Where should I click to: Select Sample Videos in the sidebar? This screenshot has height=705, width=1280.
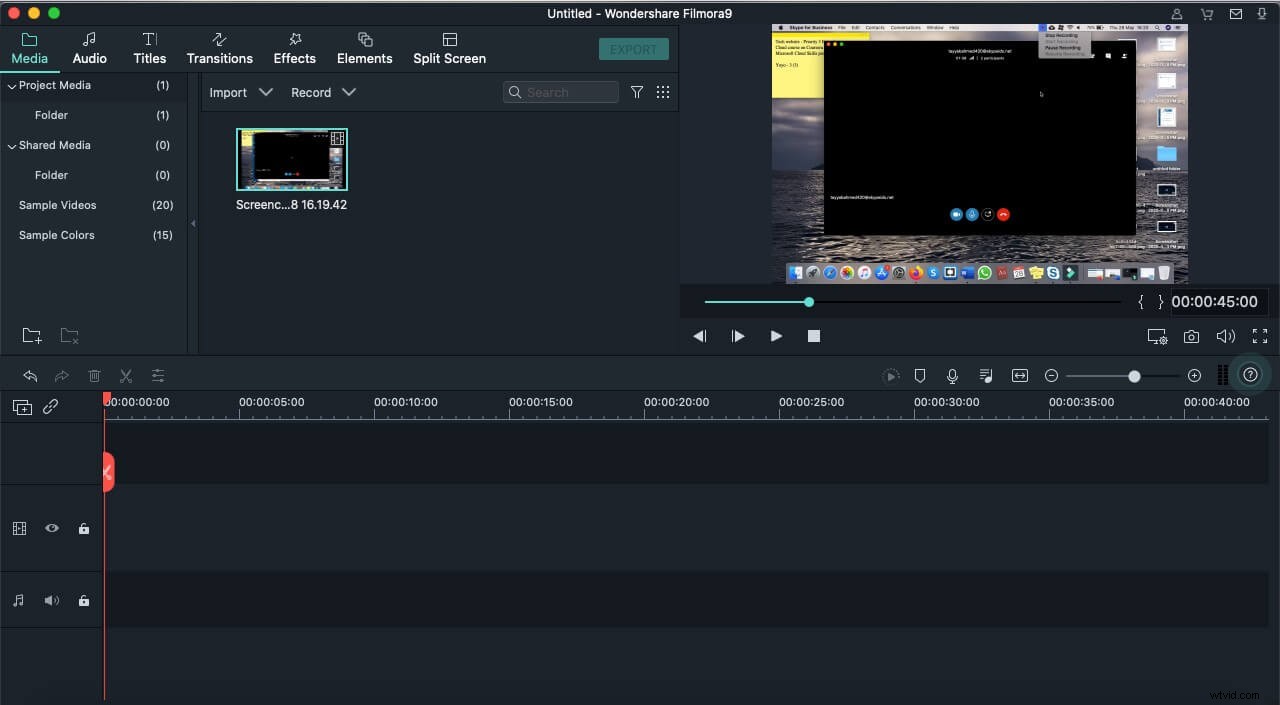[x=58, y=205]
